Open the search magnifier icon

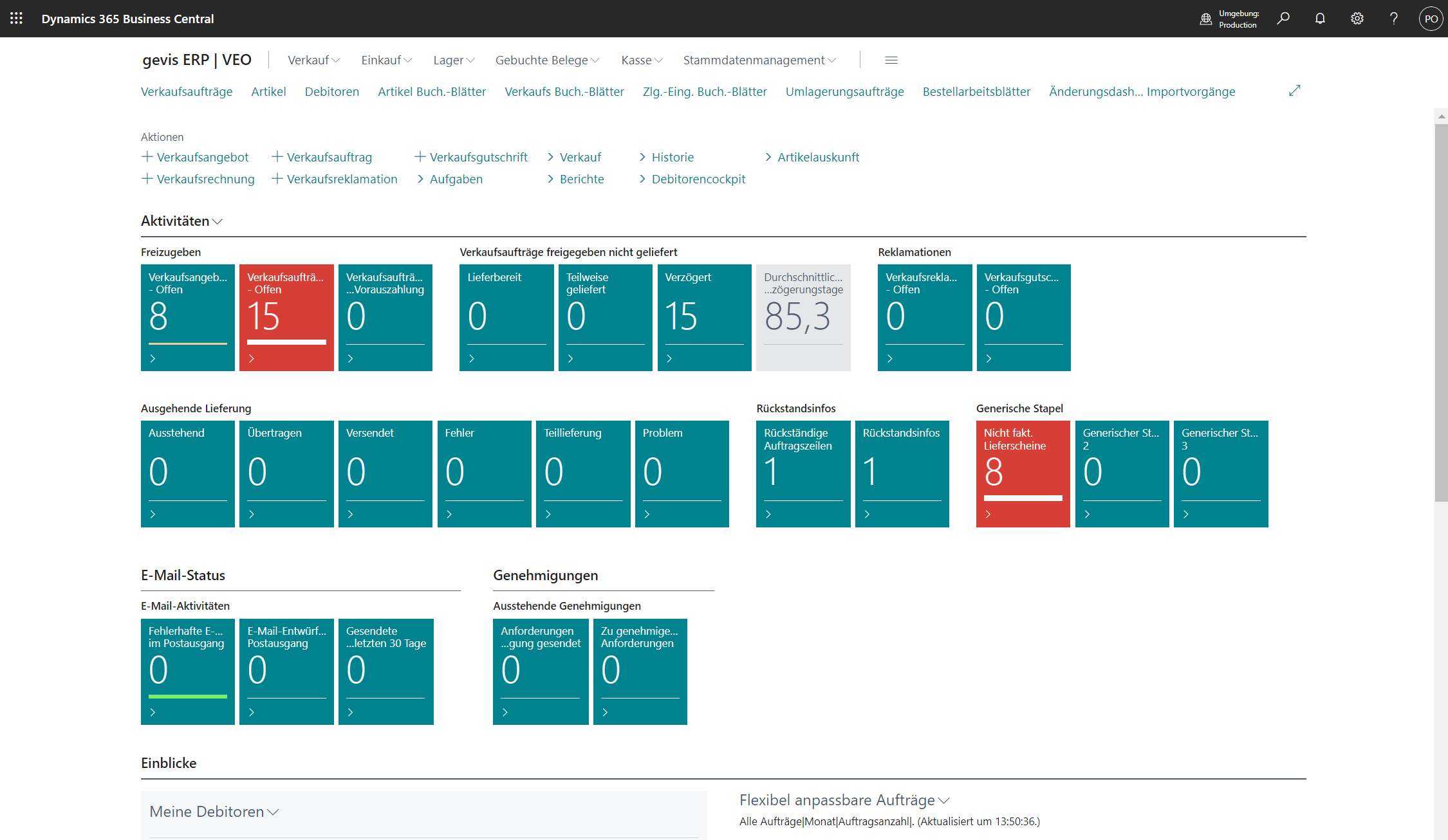point(1283,19)
